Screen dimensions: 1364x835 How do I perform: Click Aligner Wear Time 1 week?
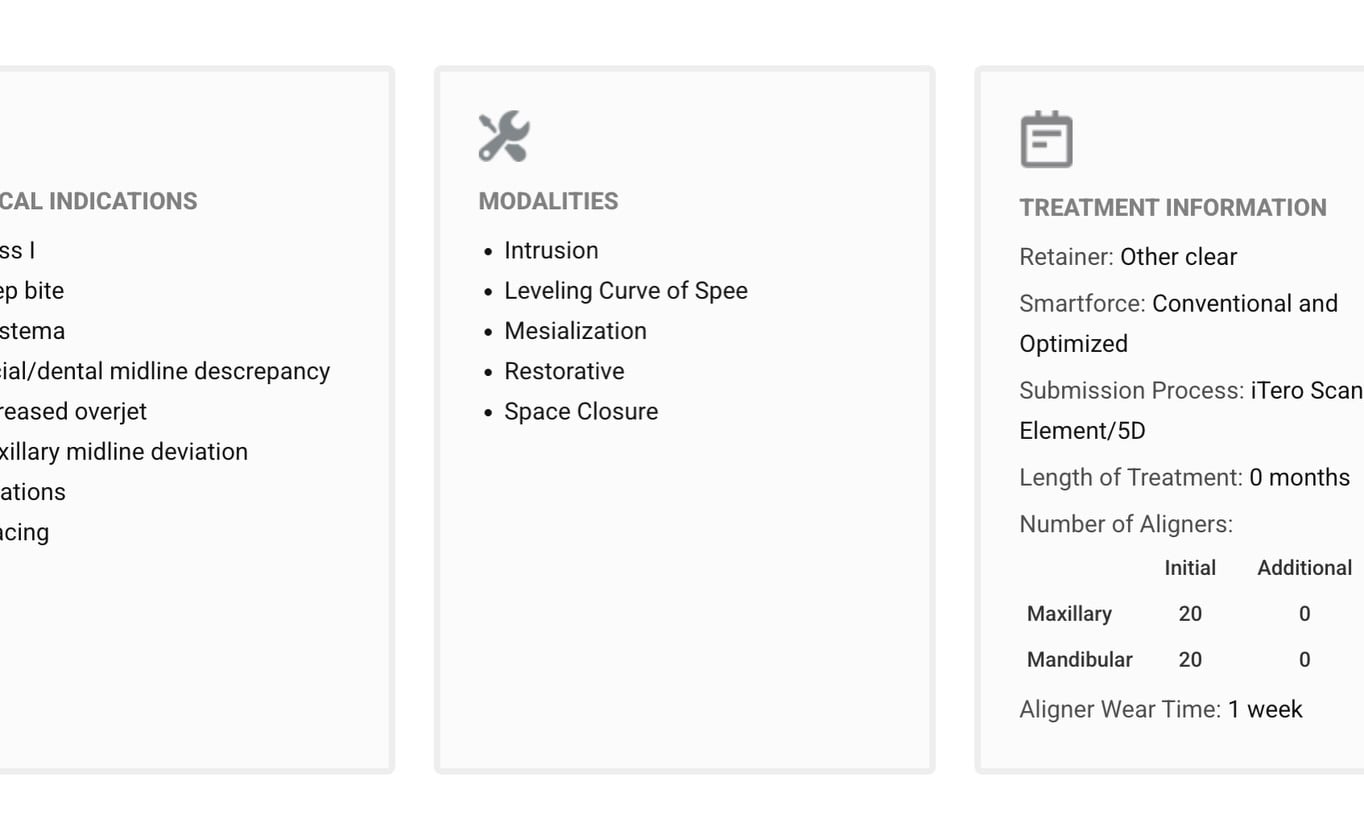[x=1161, y=710]
